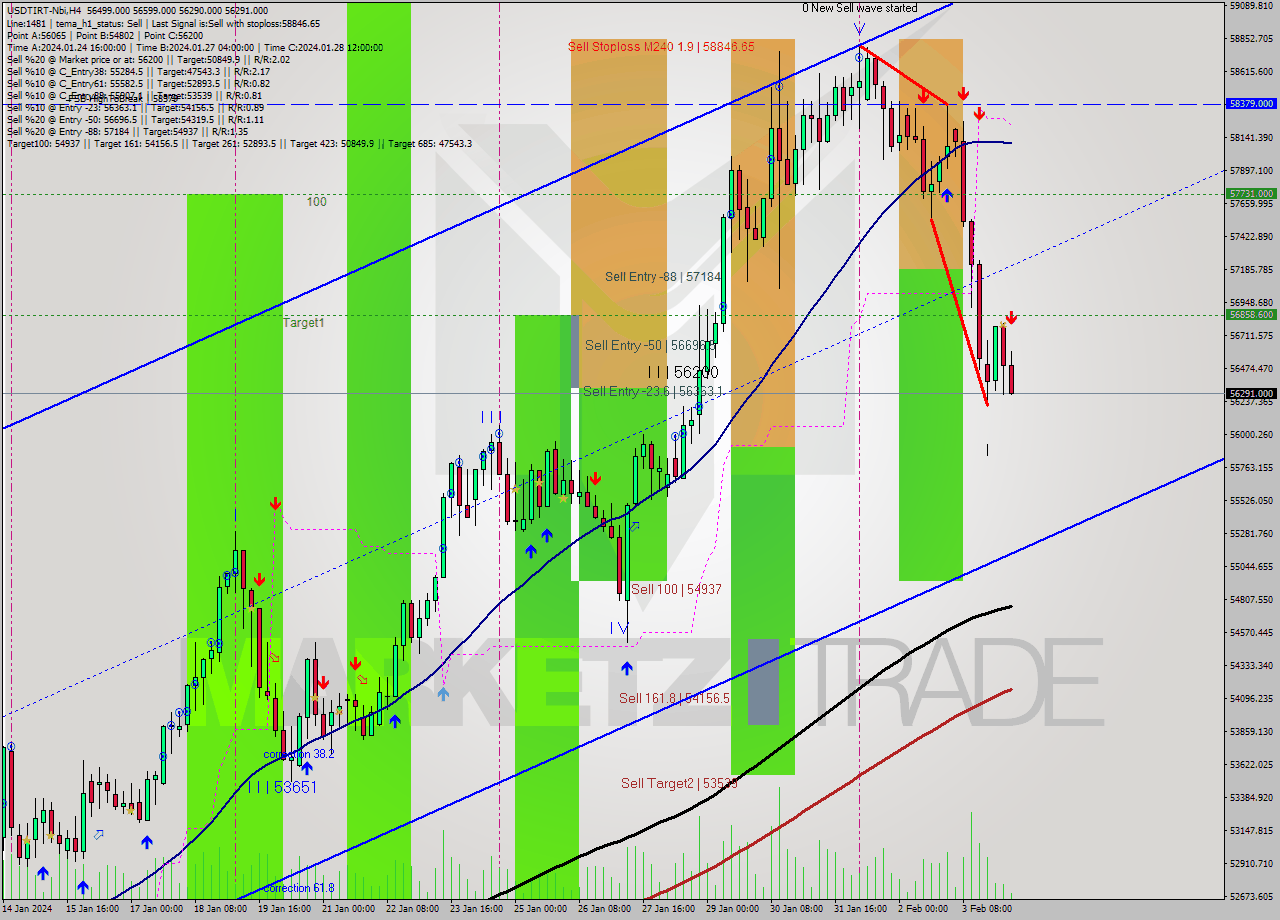Click the 'correction 61.8' label
Viewport: 1280px width, 920px height.
pos(298,887)
